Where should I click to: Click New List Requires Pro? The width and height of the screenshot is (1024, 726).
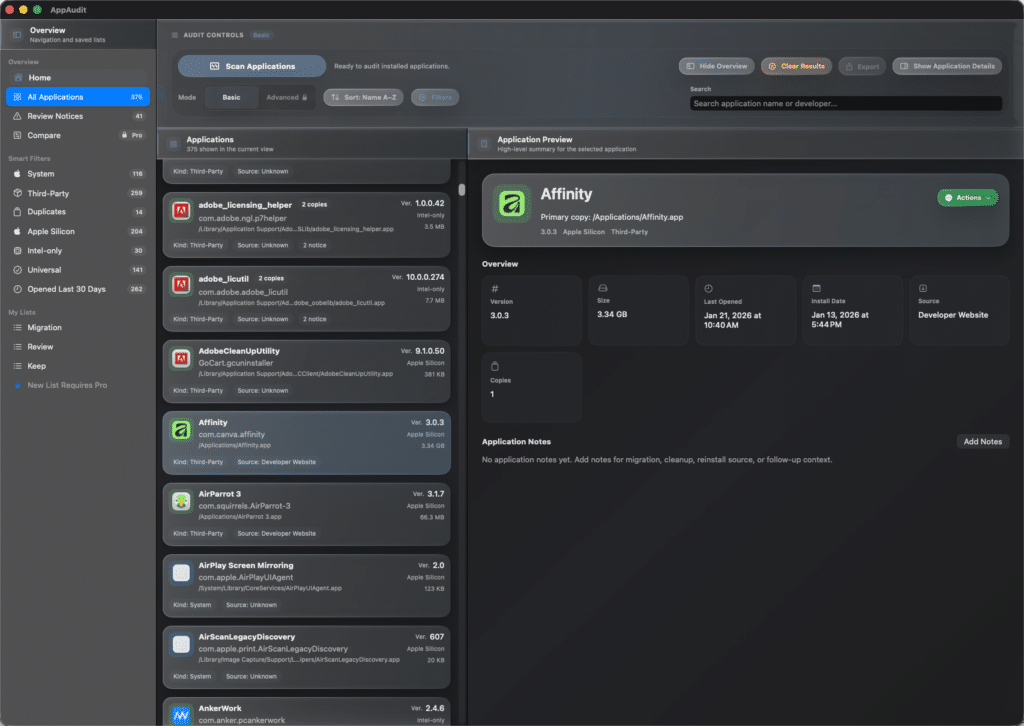[x=78, y=385]
